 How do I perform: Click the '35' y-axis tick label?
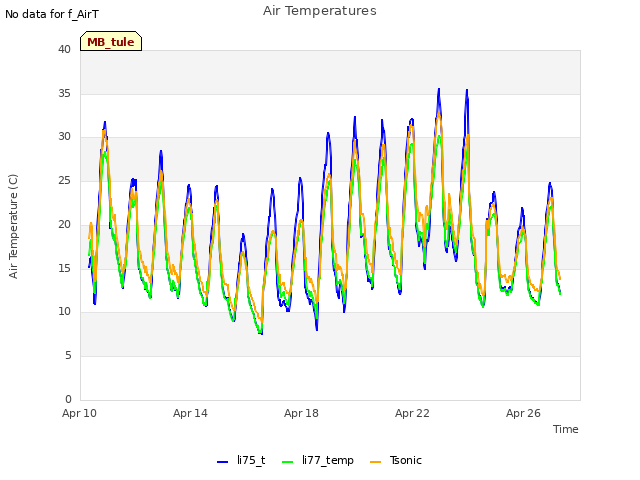64,93
